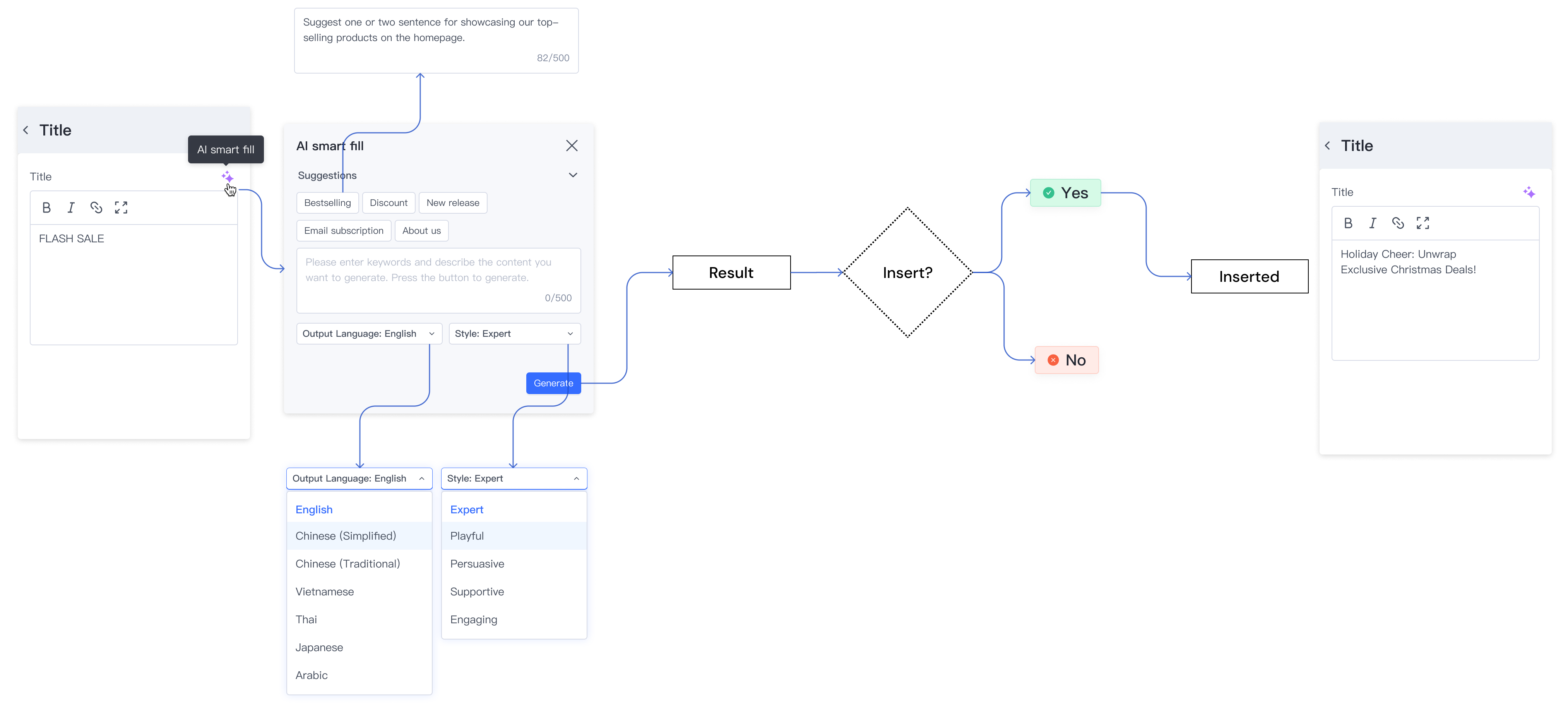
Task: Click the fullscreen icon in right Title editor
Action: click(1422, 223)
